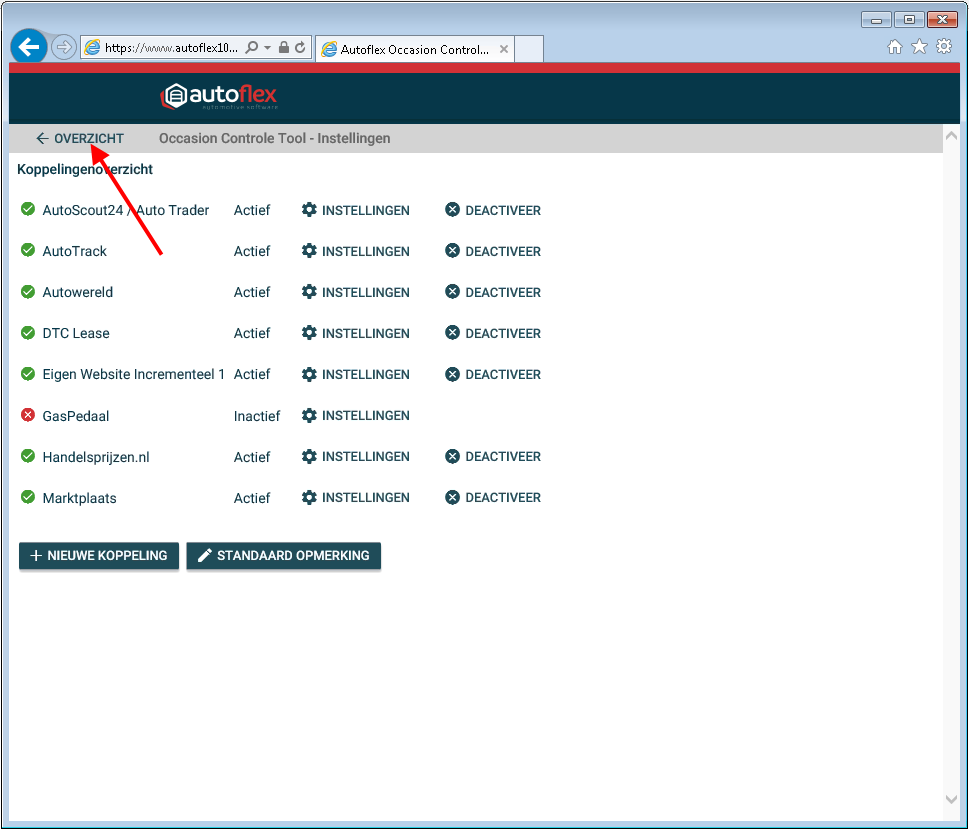Deactivate the Autowereld koppeling
This screenshot has height=830, width=969.
pos(493,292)
